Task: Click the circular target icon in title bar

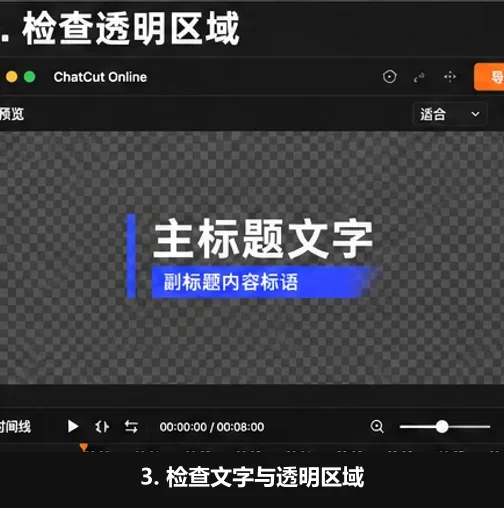Action: tap(389, 77)
